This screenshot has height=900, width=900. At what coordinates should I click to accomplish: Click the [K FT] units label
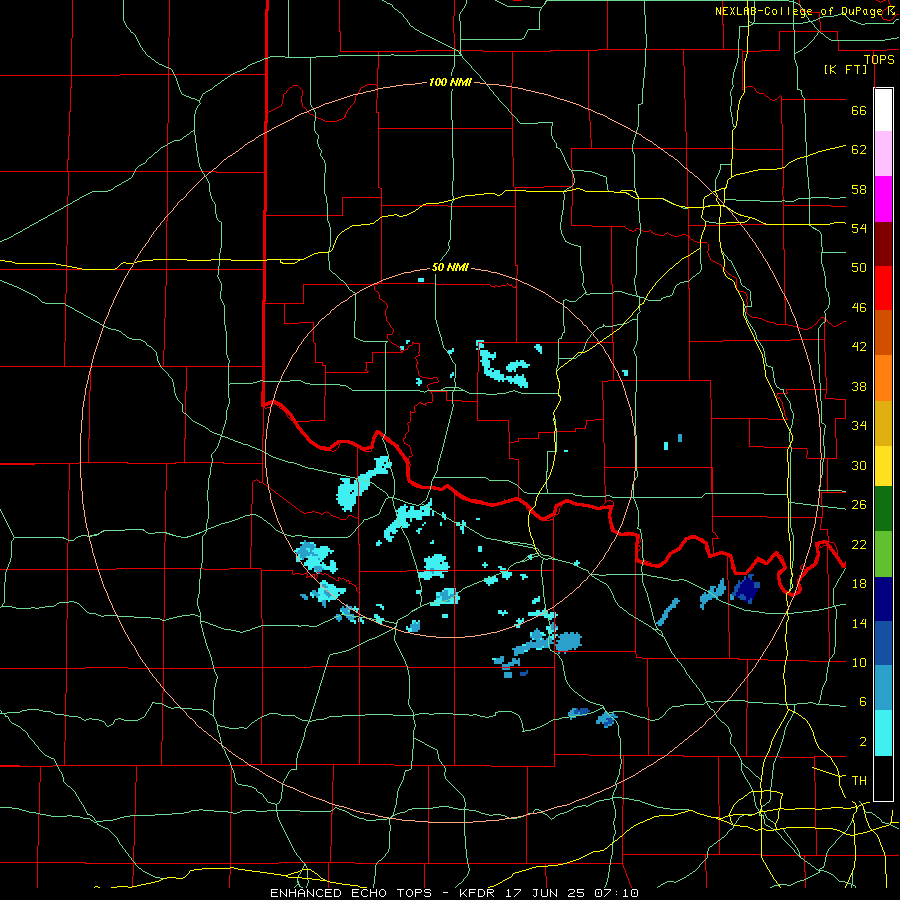coord(845,69)
